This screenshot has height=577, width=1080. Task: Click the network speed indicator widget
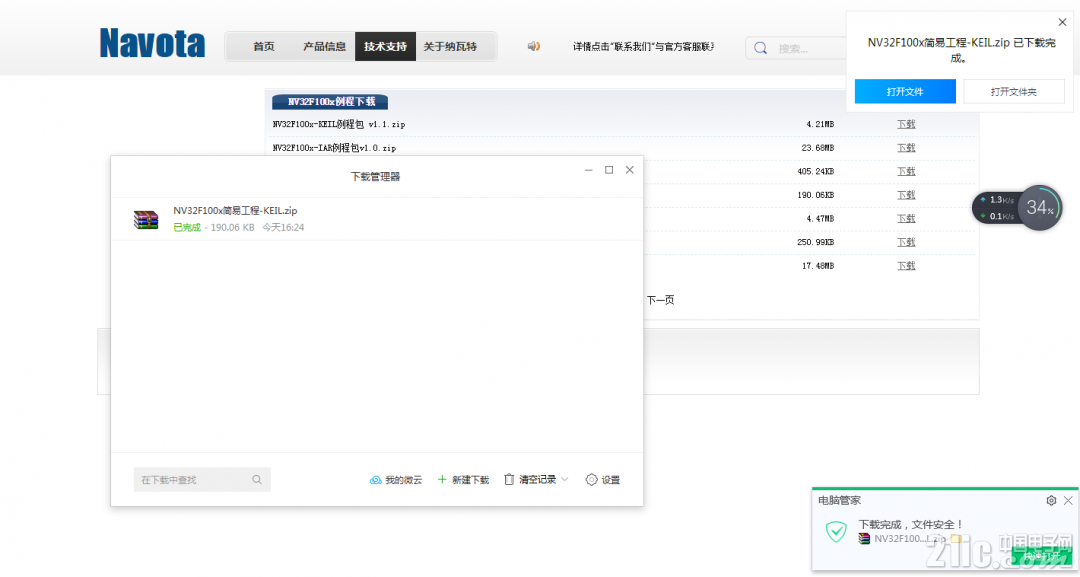click(995, 208)
